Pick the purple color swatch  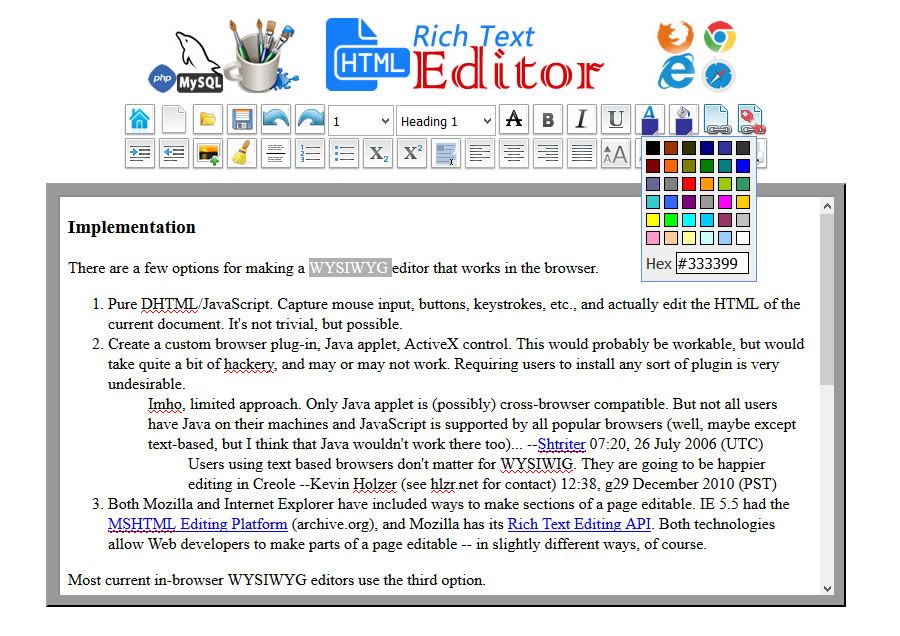[689, 201]
